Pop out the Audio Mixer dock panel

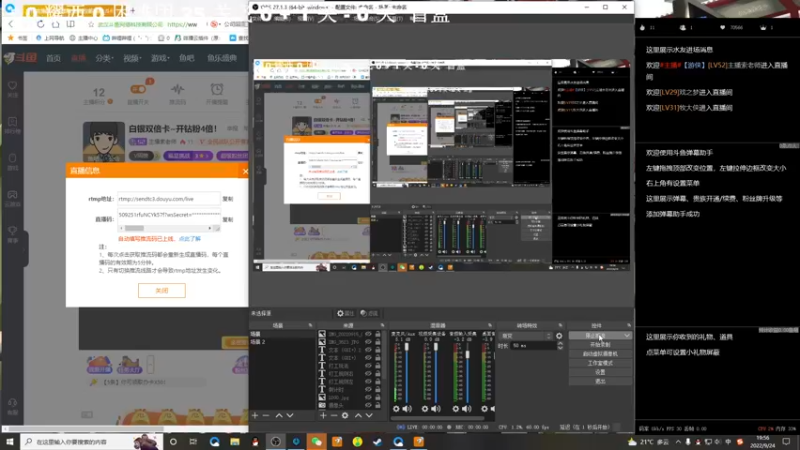click(x=490, y=325)
